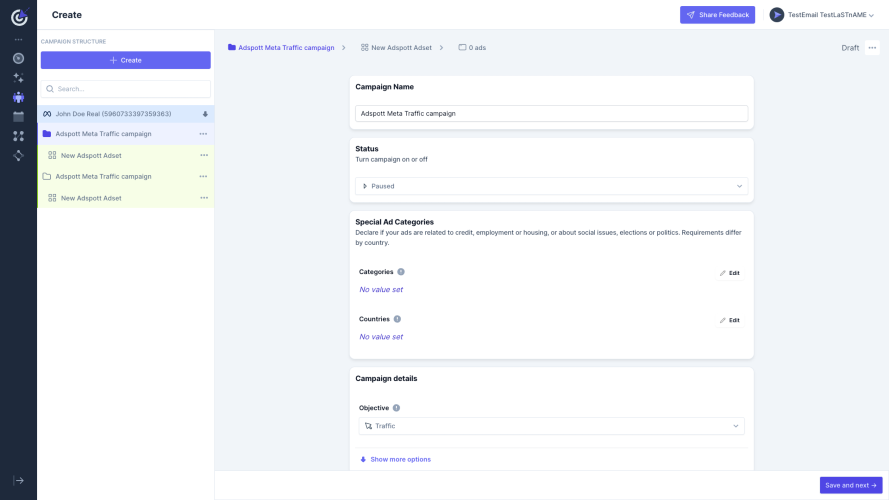Open the diamond nodes icon in sidebar
This screenshot has width=889, height=500.
[x=18, y=155]
